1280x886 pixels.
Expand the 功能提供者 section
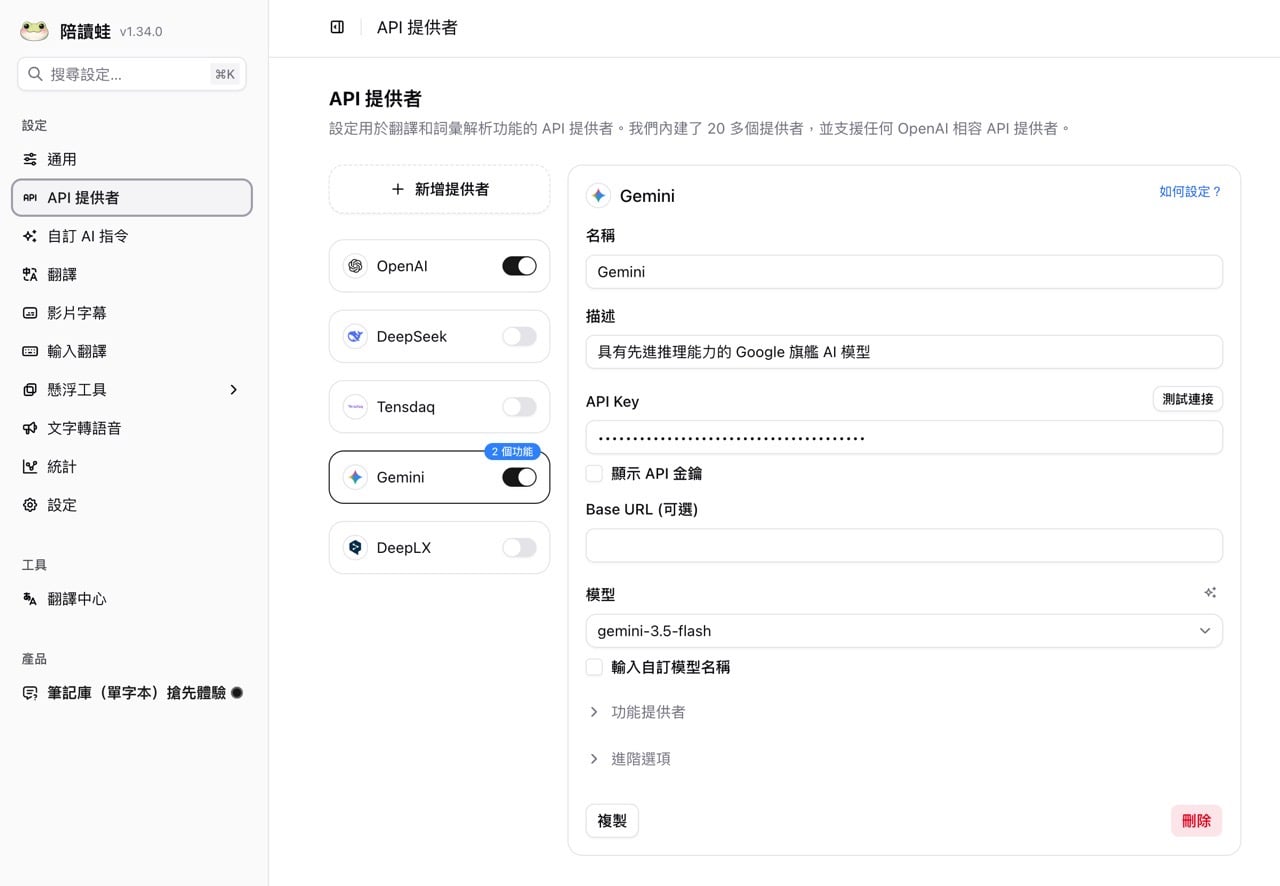pos(637,712)
